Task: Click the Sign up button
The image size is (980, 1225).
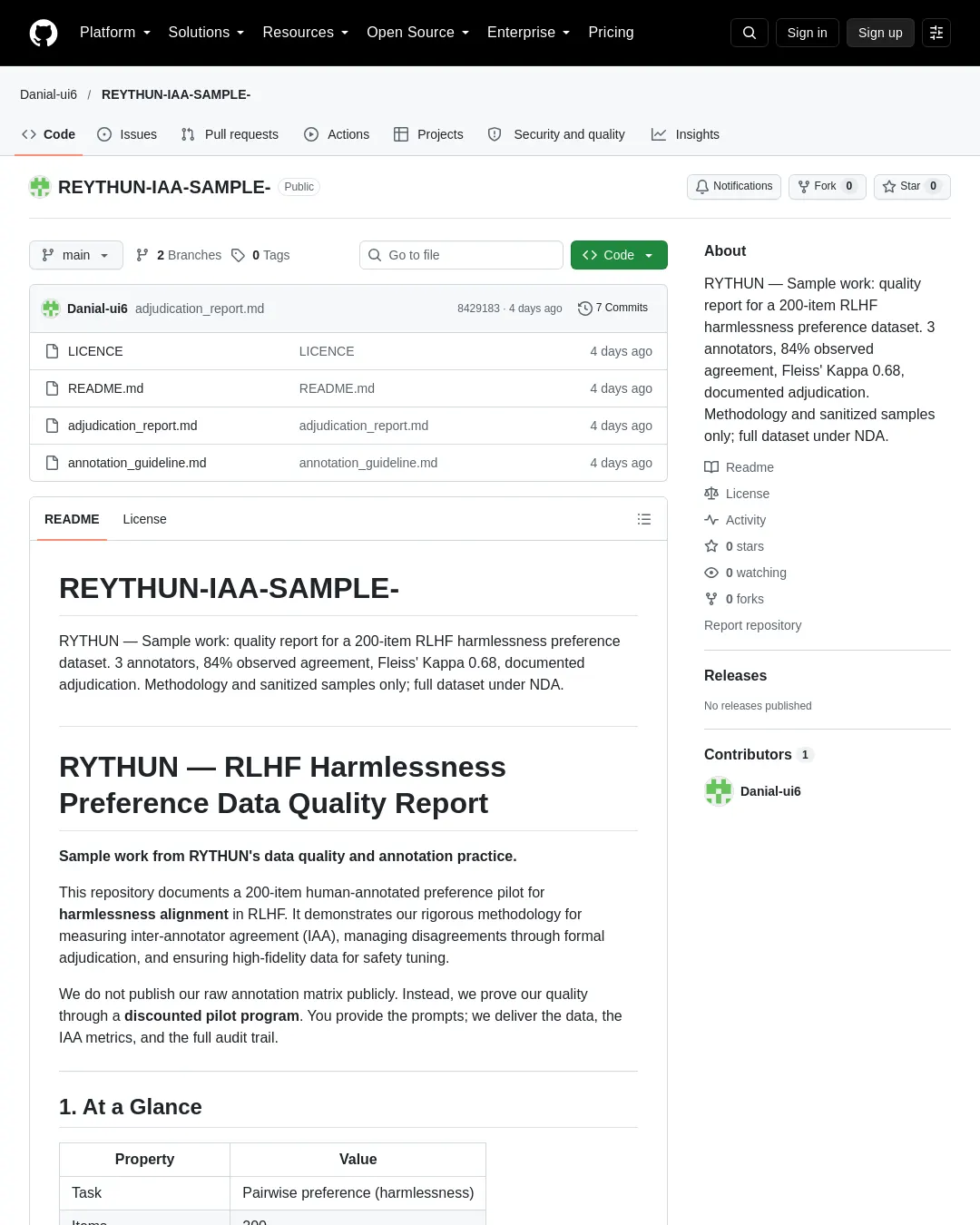Action: coord(880,33)
